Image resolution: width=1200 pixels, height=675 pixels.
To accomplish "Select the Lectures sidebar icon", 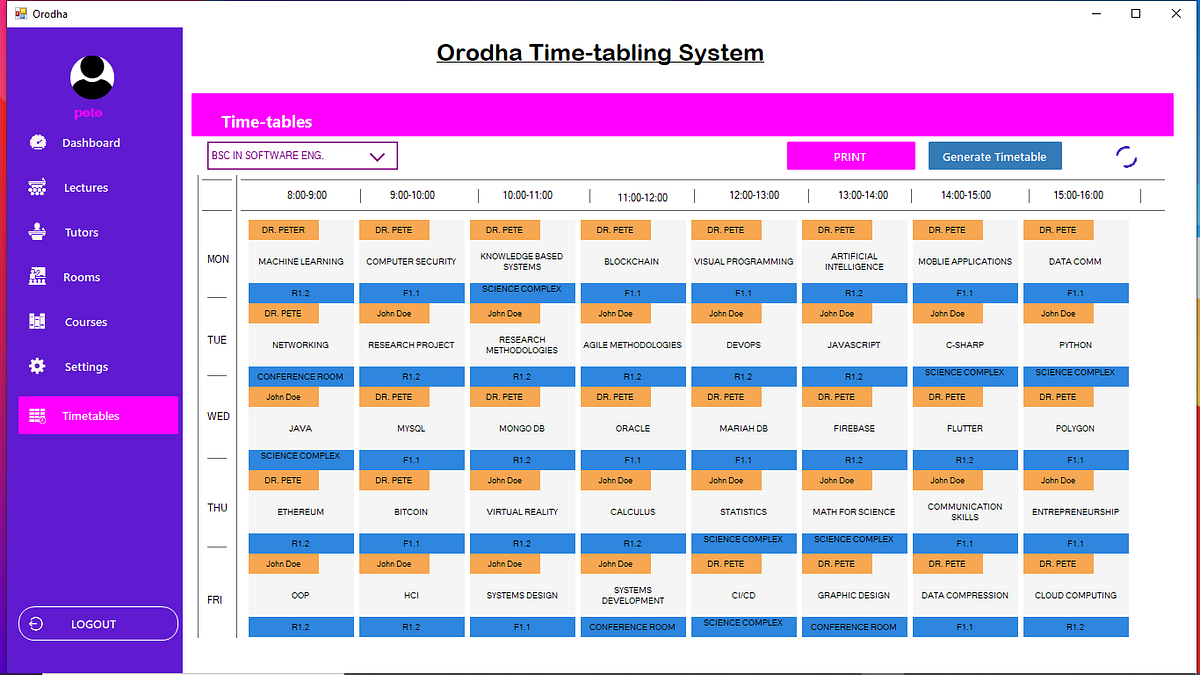I will [x=38, y=187].
